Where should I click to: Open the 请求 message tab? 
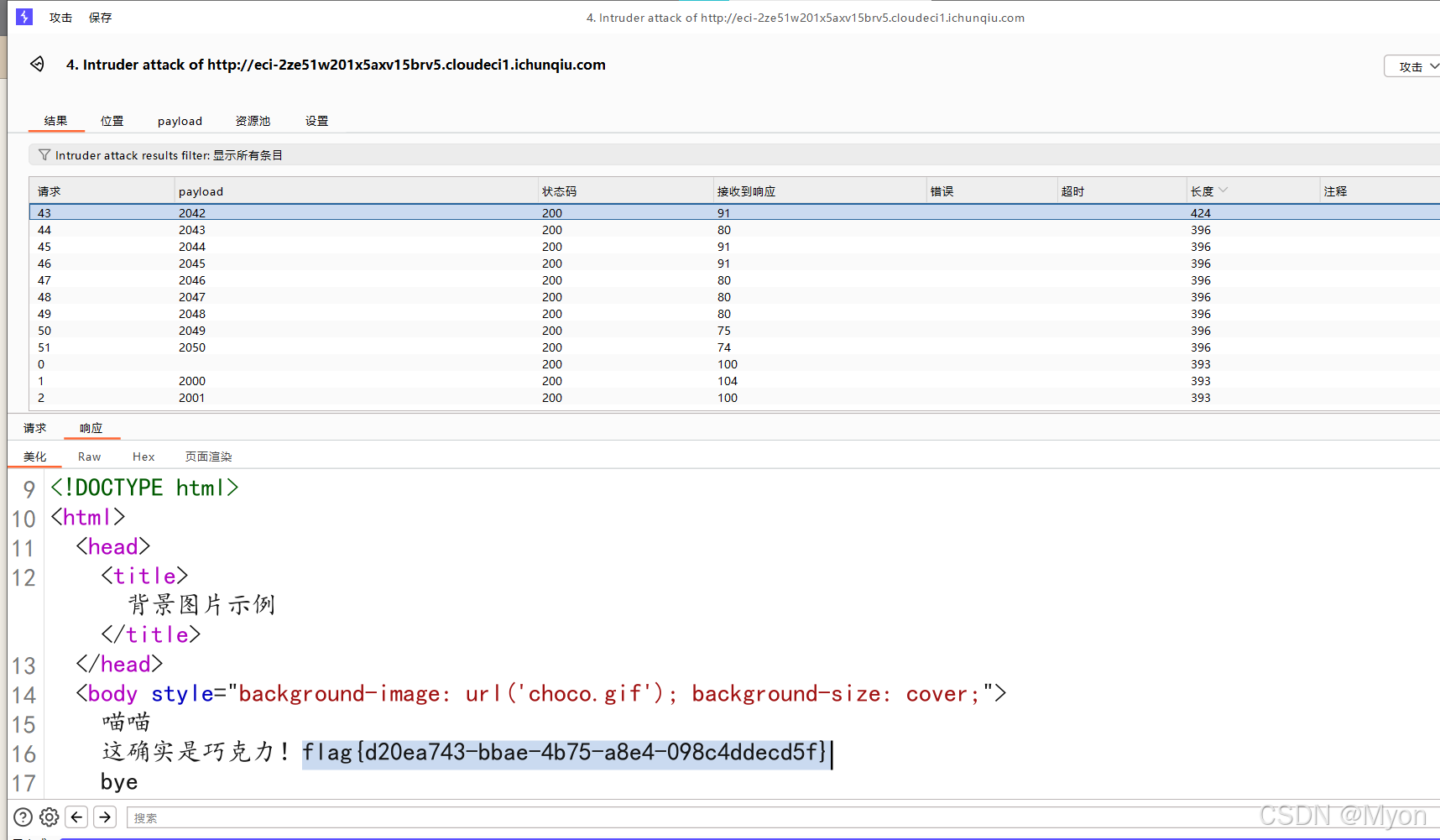pyautogui.click(x=35, y=428)
